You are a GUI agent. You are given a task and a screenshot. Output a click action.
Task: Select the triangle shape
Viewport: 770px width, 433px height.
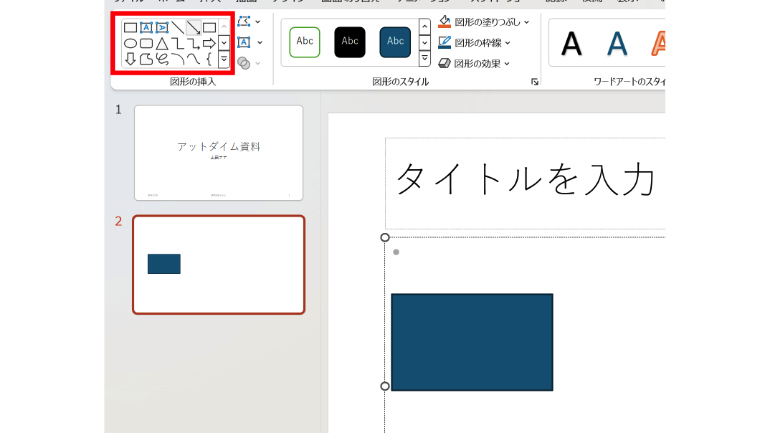pos(162,44)
